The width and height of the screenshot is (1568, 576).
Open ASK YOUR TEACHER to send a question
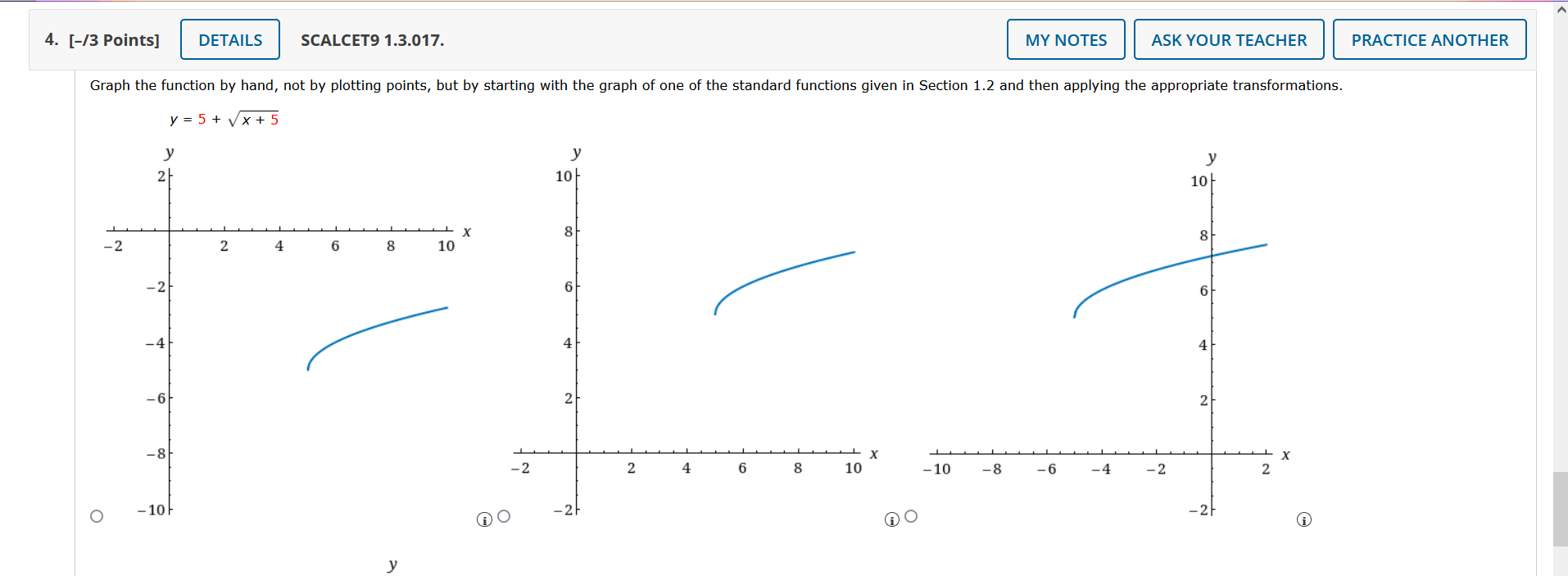1228,39
